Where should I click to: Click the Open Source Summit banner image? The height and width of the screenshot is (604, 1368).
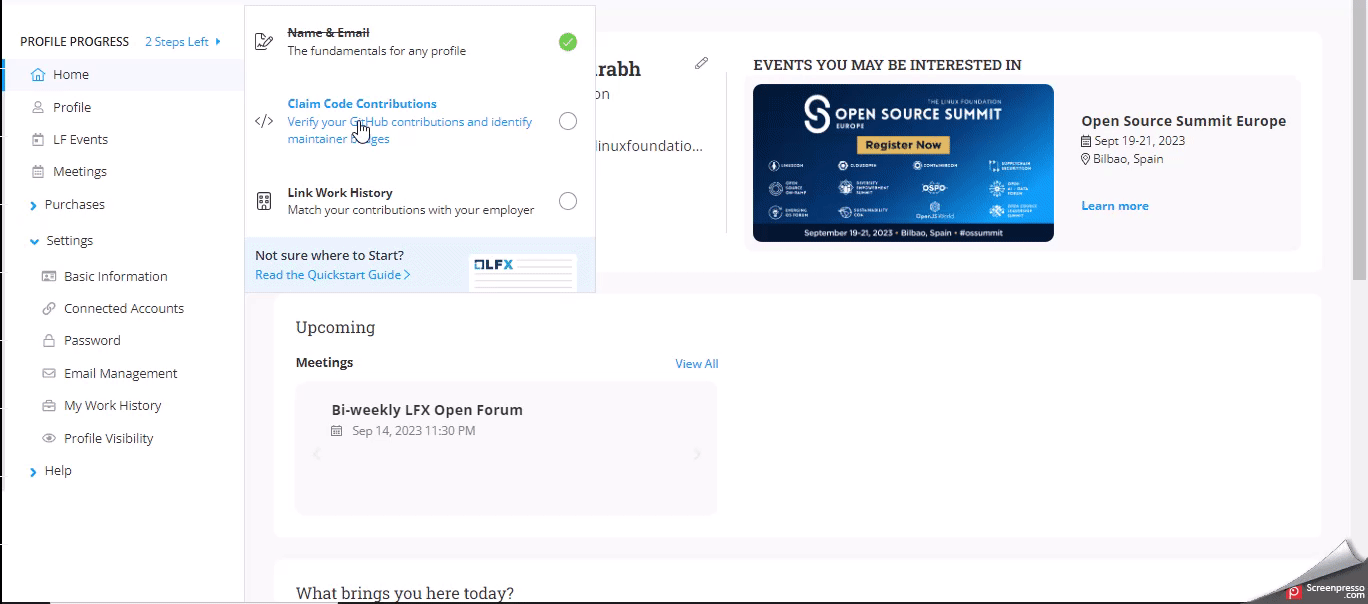pos(902,162)
